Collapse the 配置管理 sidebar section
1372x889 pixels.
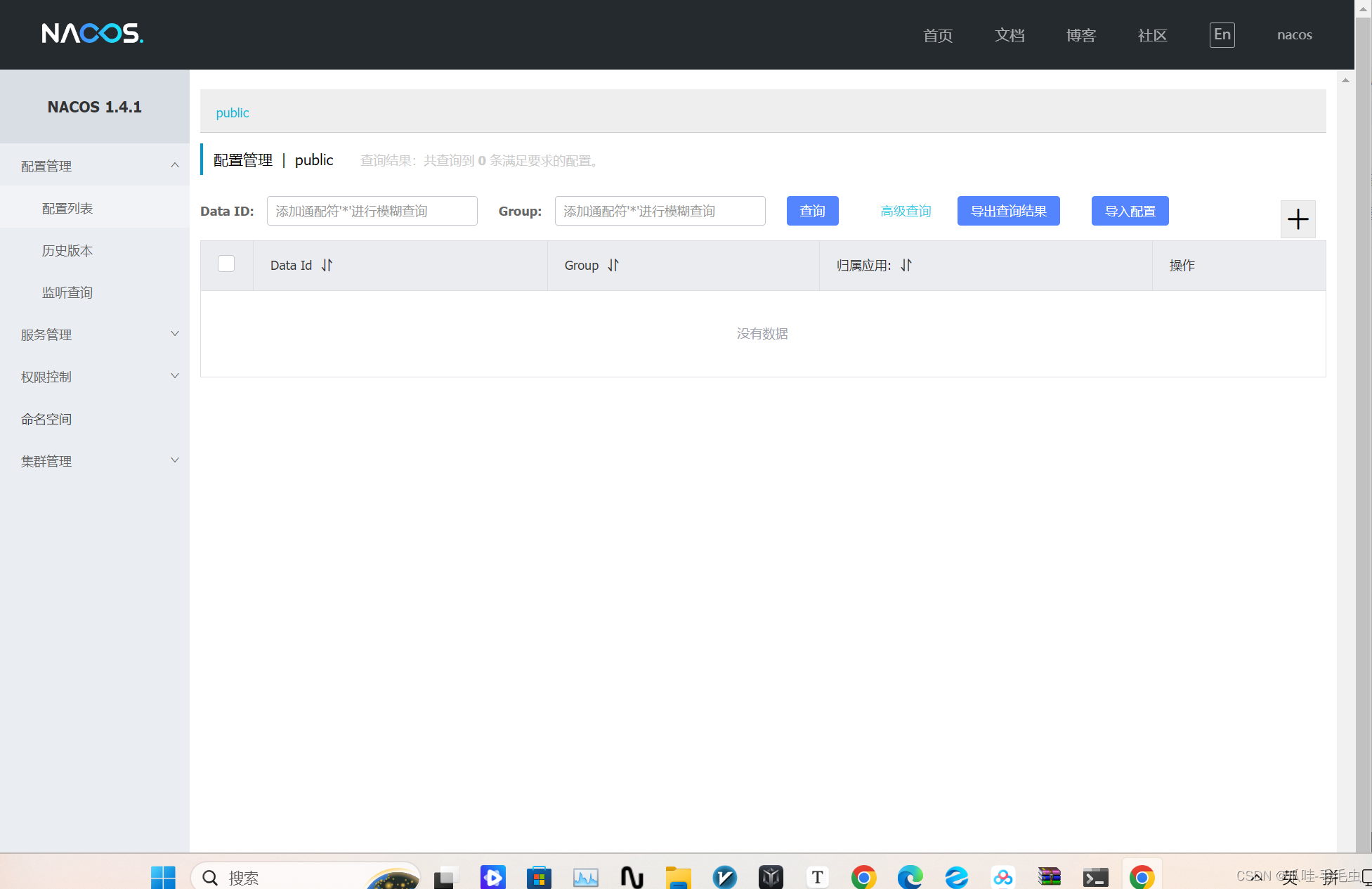(x=95, y=166)
